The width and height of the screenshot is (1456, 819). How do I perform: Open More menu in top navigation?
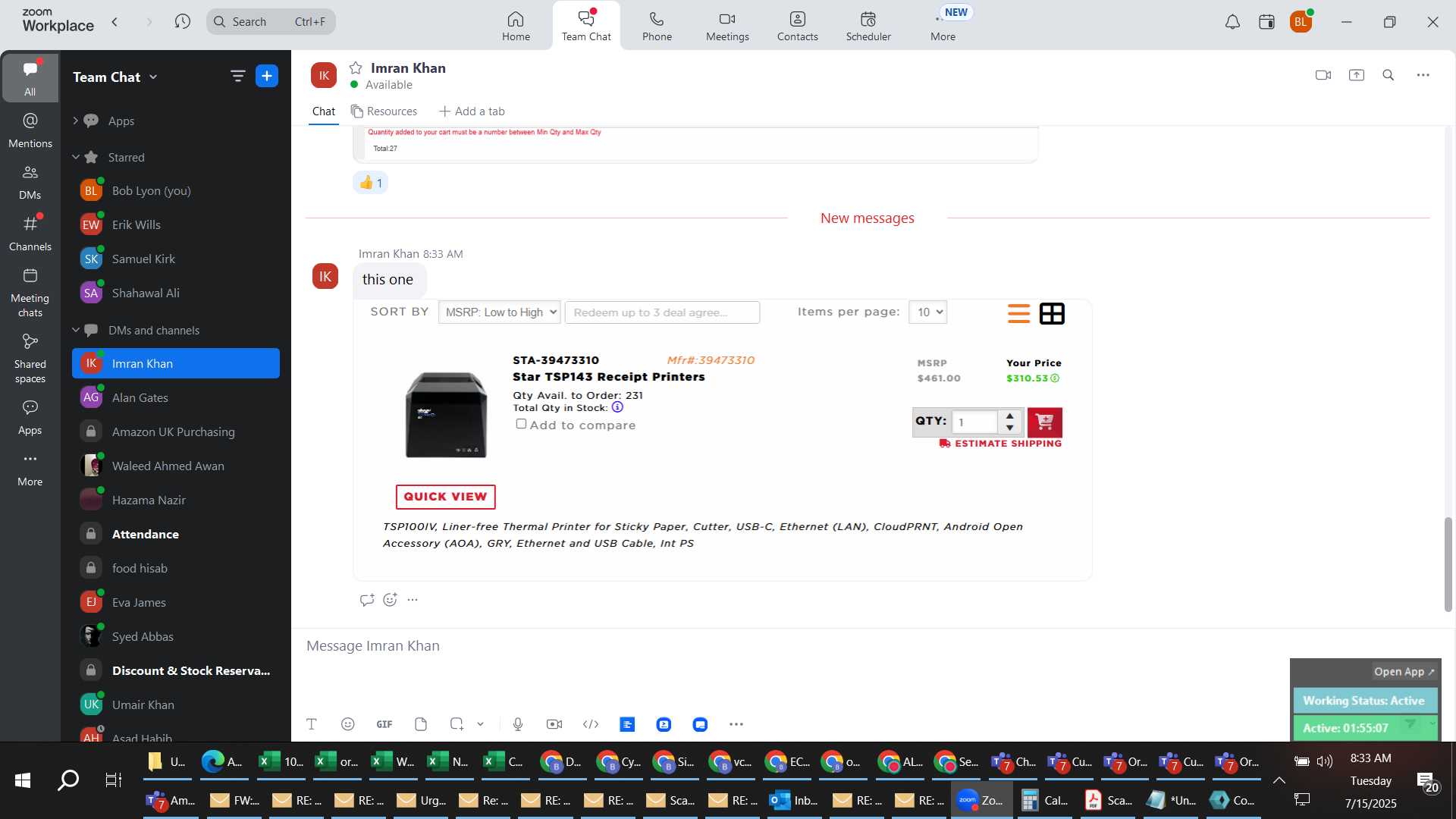point(943,26)
